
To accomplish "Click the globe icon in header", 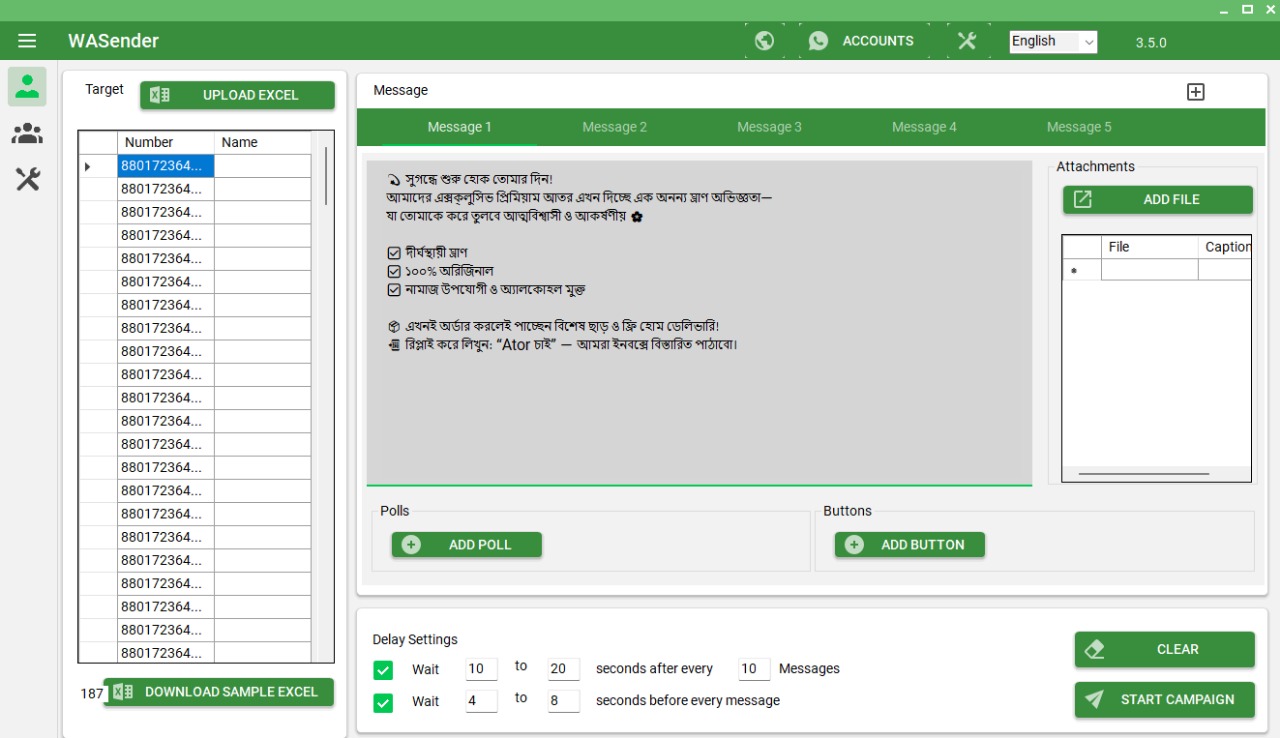I will [x=764, y=41].
